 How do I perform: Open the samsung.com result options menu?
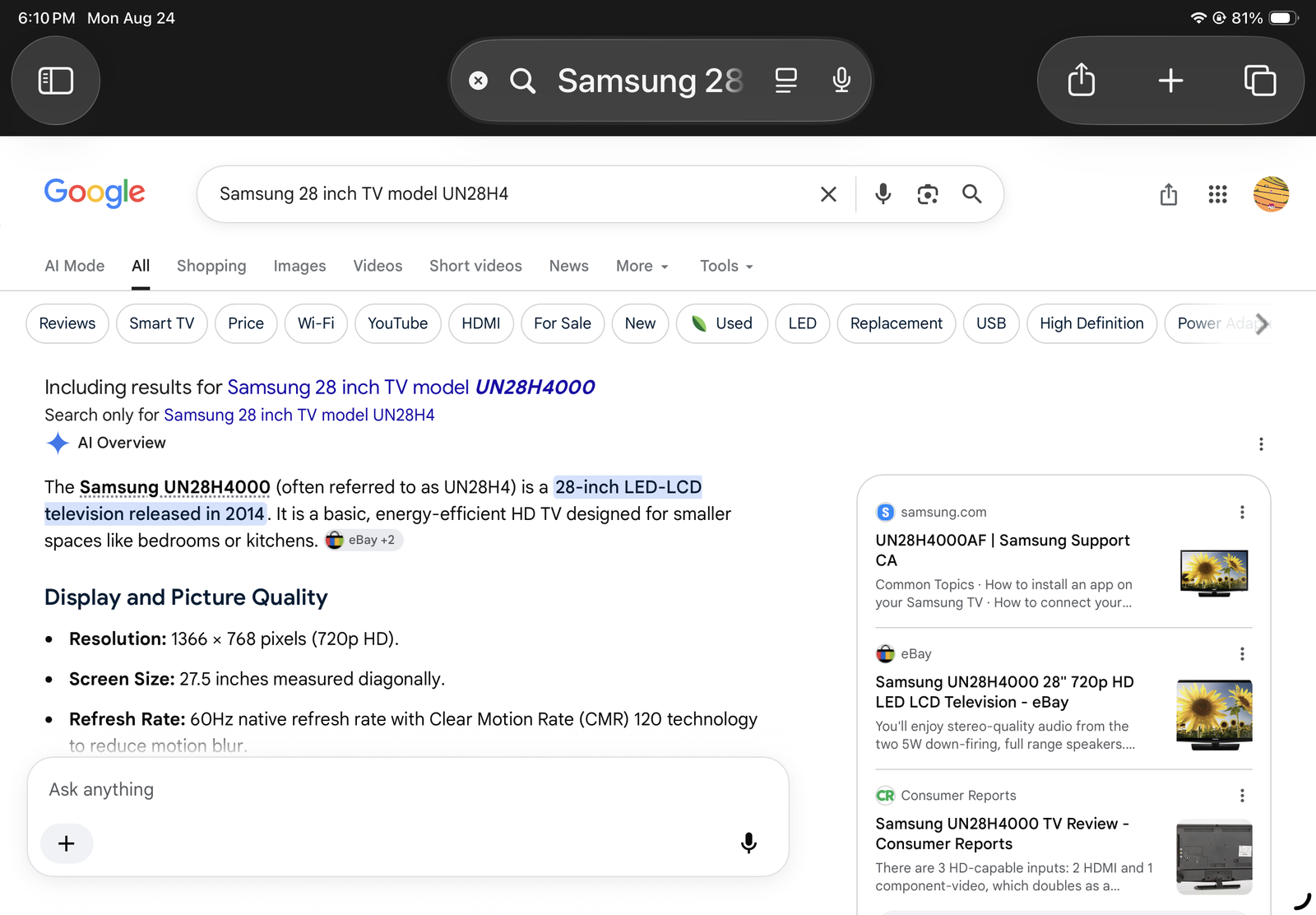[x=1242, y=512]
